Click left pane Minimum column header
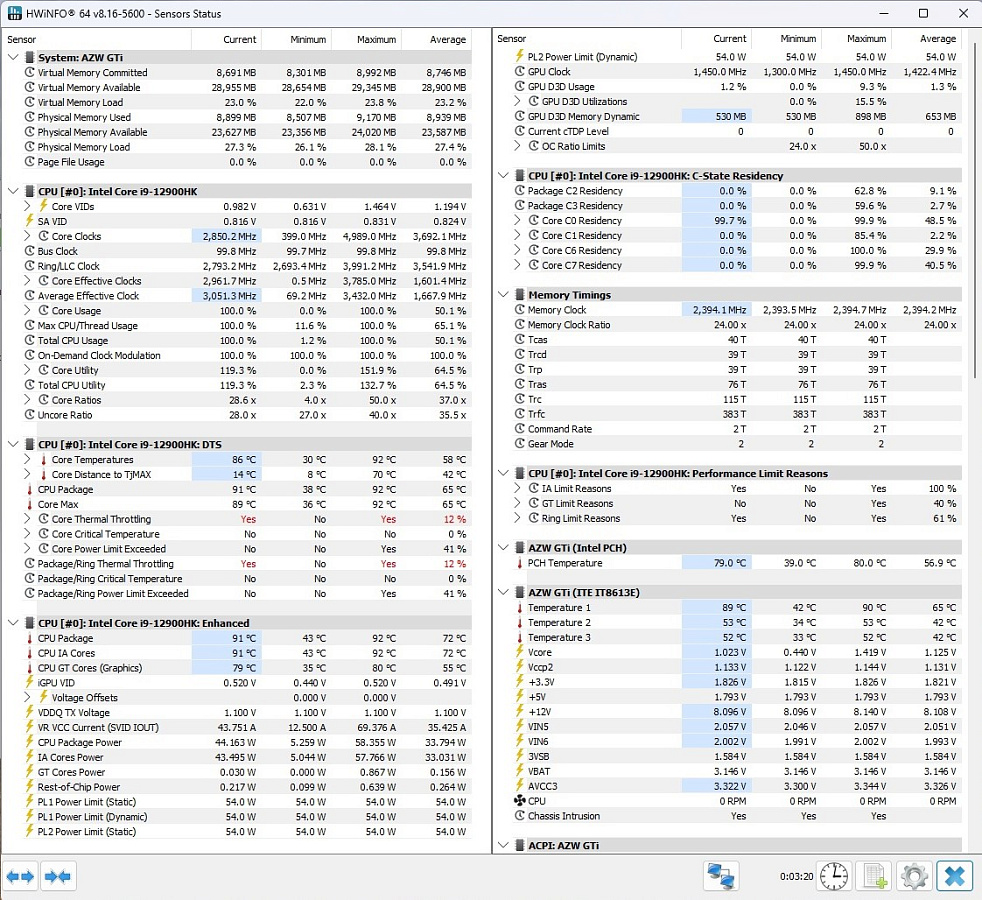The width and height of the screenshot is (982, 900). (296, 39)
